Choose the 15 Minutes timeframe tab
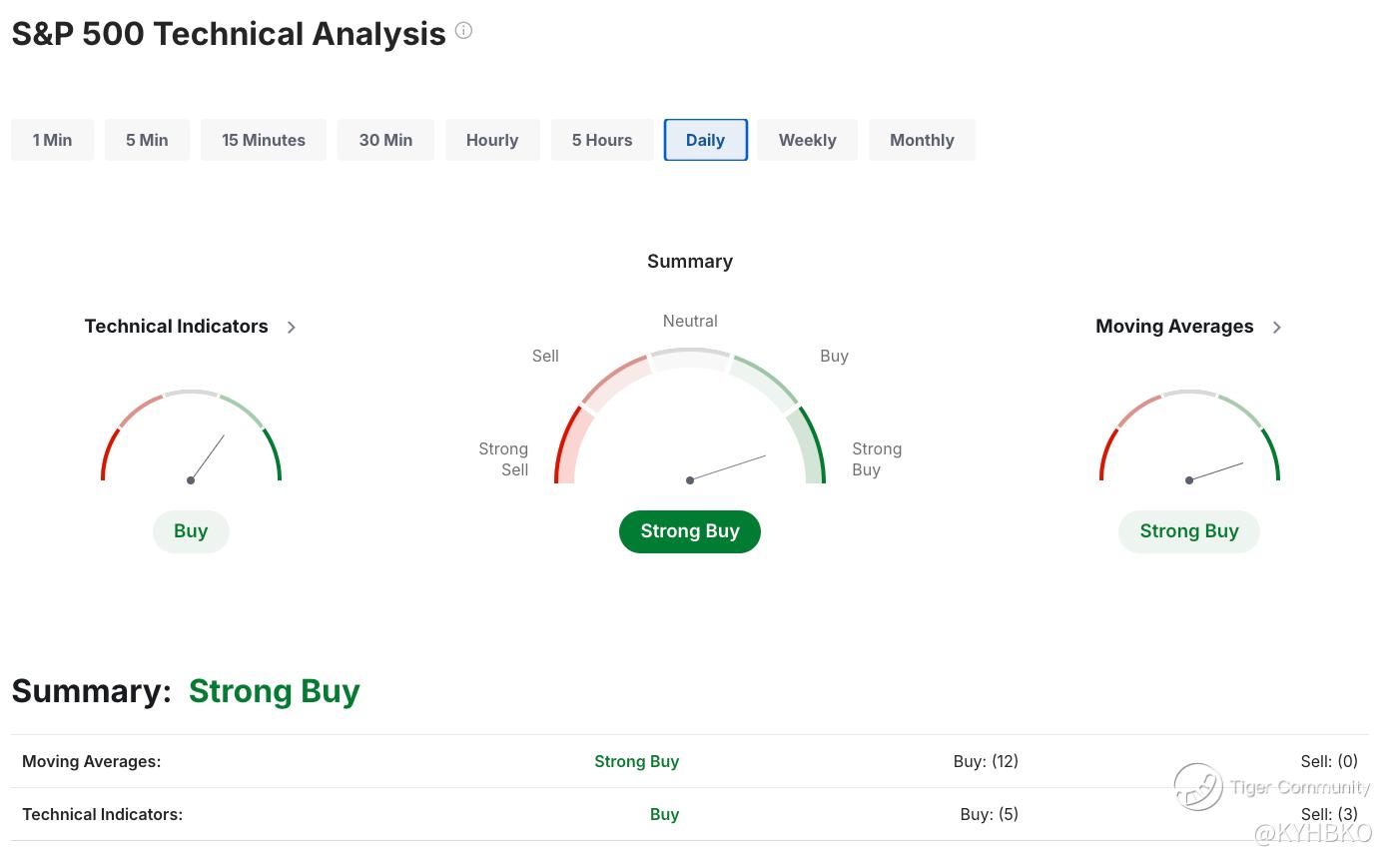 coord(264,140)
